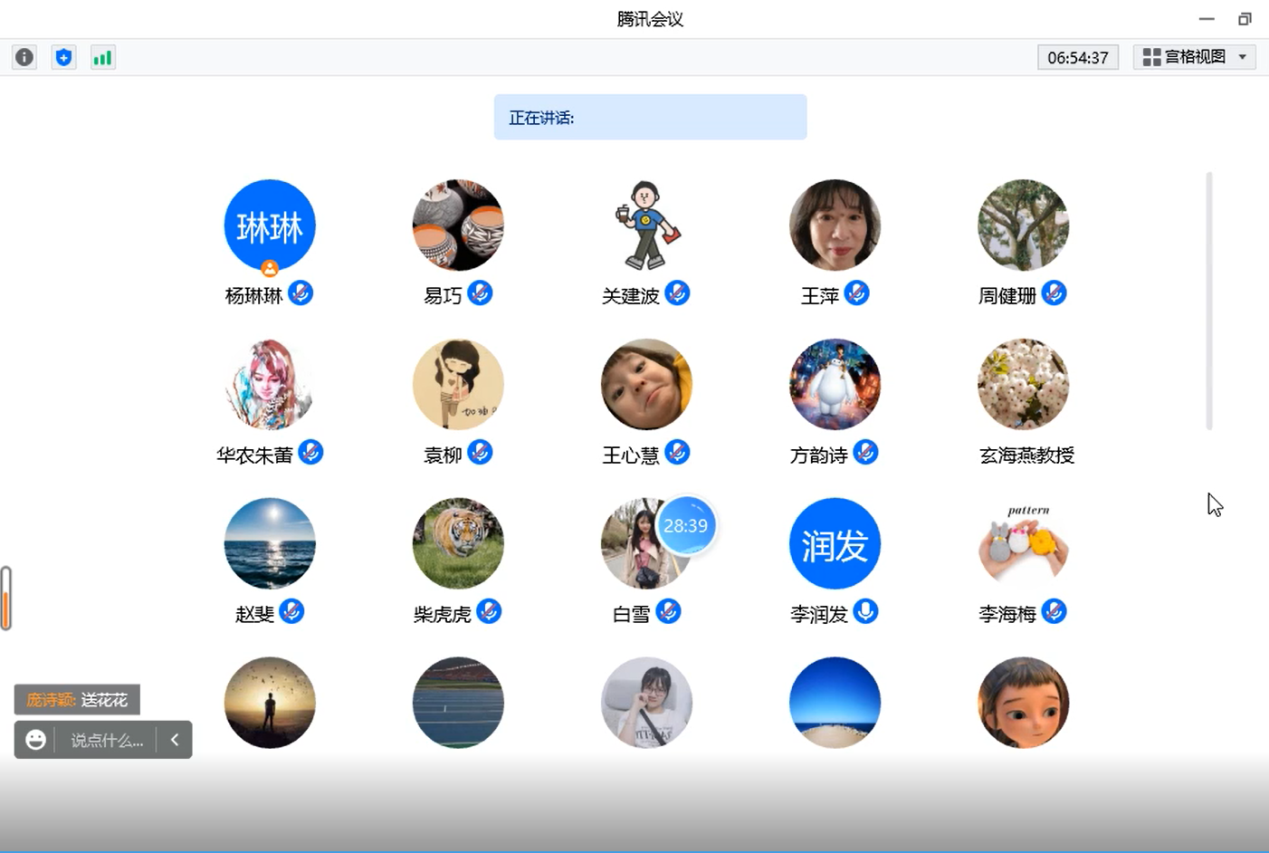Click the microphone icon beside 李润发
This screenshot has width=1269, height=853.
click(x=866, y=611)
